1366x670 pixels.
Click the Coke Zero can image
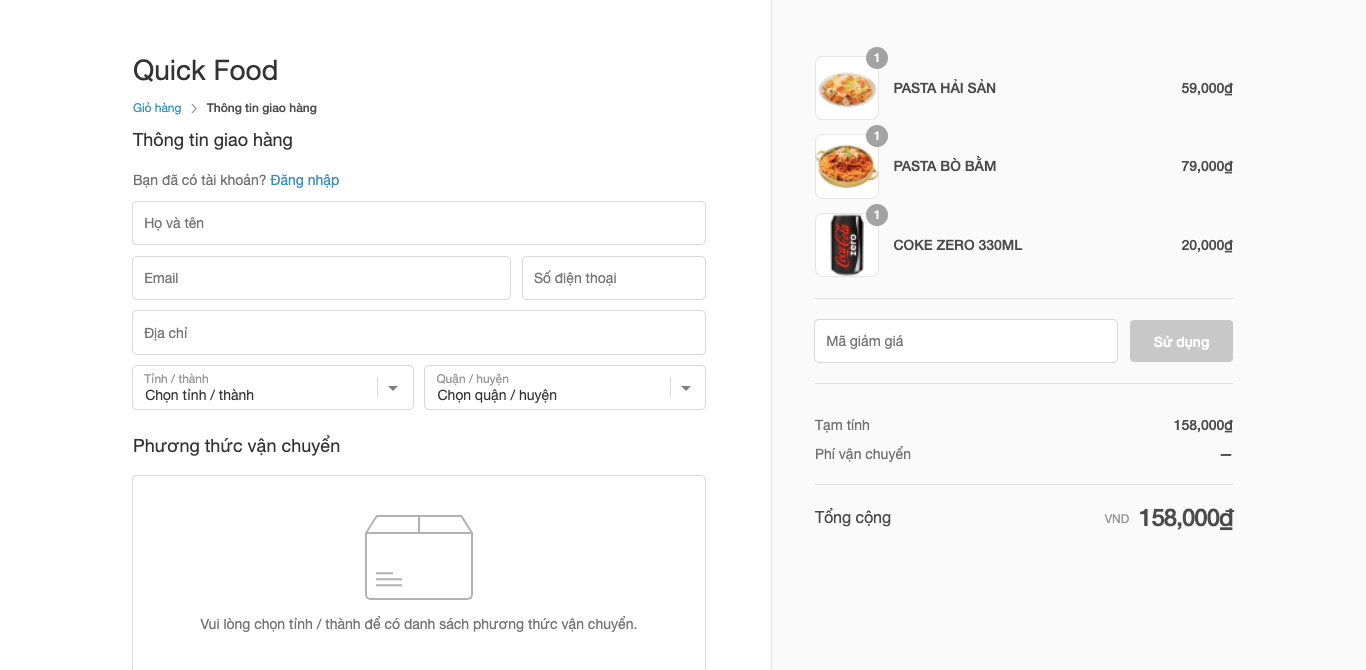click(847, 245)
